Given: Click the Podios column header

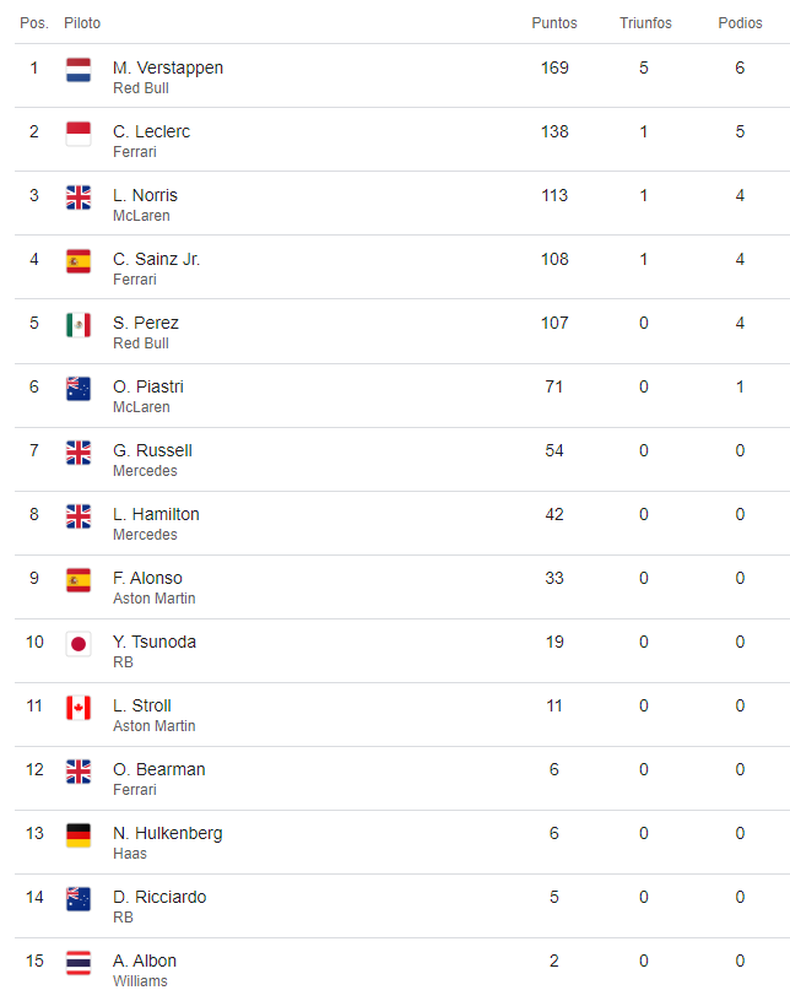Looking at the screenshot, I should click(x=740, y=23).
